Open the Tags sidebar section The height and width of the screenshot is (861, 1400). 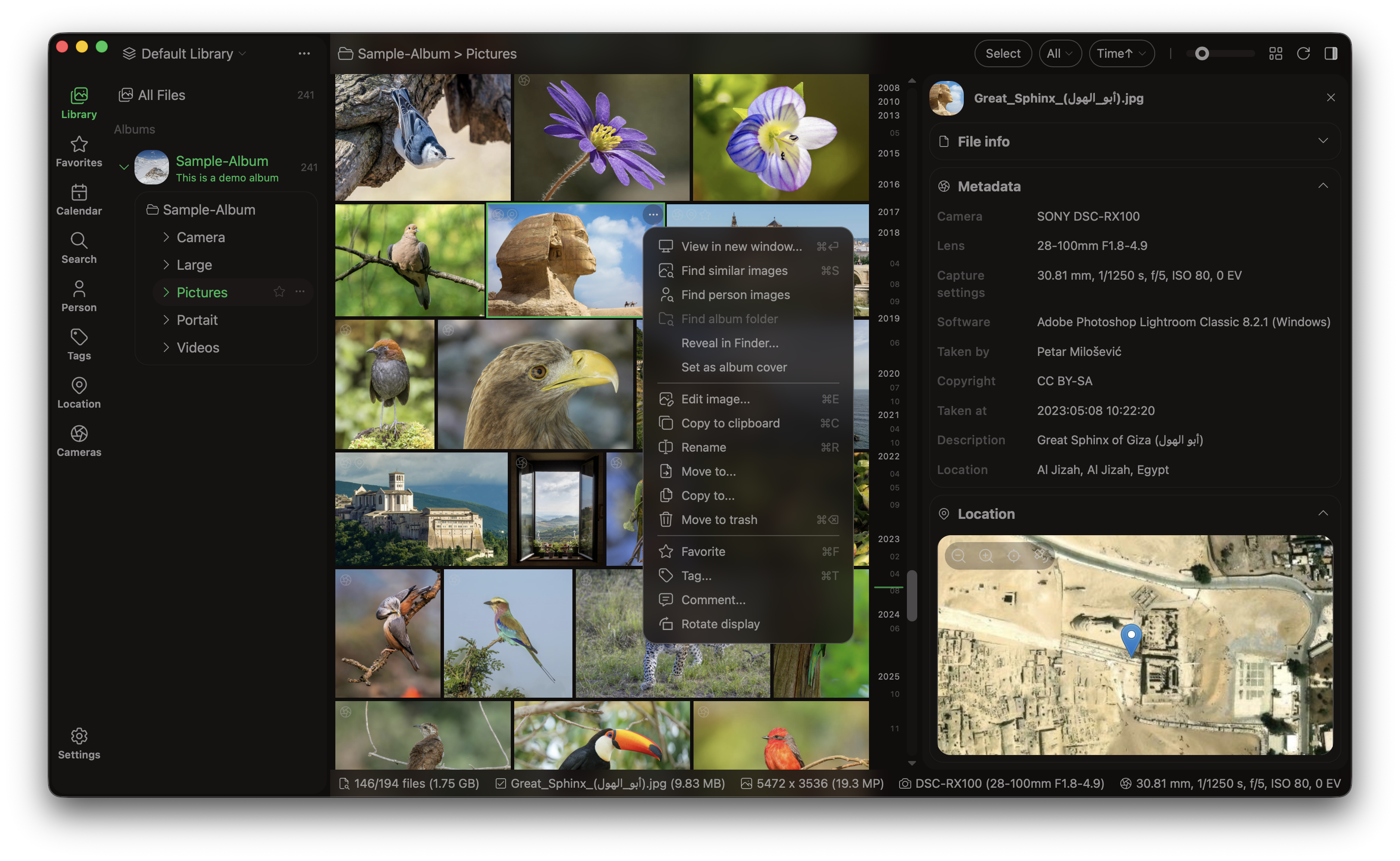pyautogui.click(x=78, y=344)
